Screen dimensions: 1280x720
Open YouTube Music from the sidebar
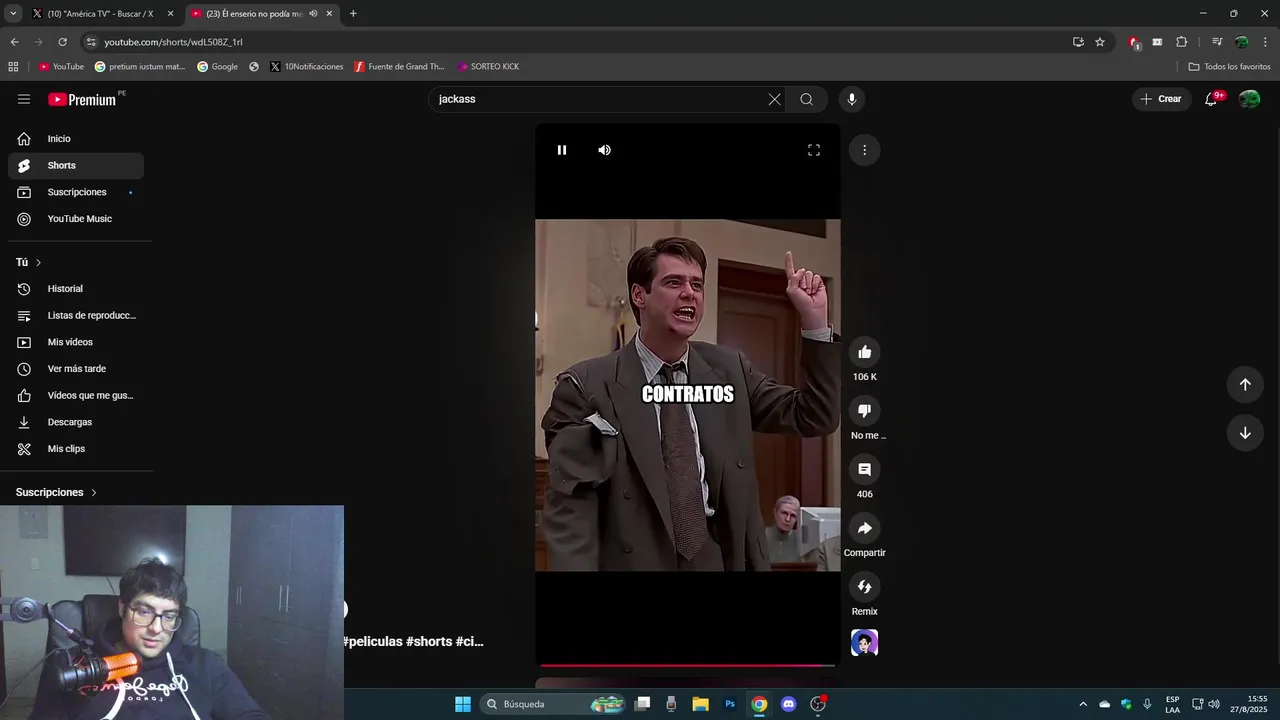76,219
